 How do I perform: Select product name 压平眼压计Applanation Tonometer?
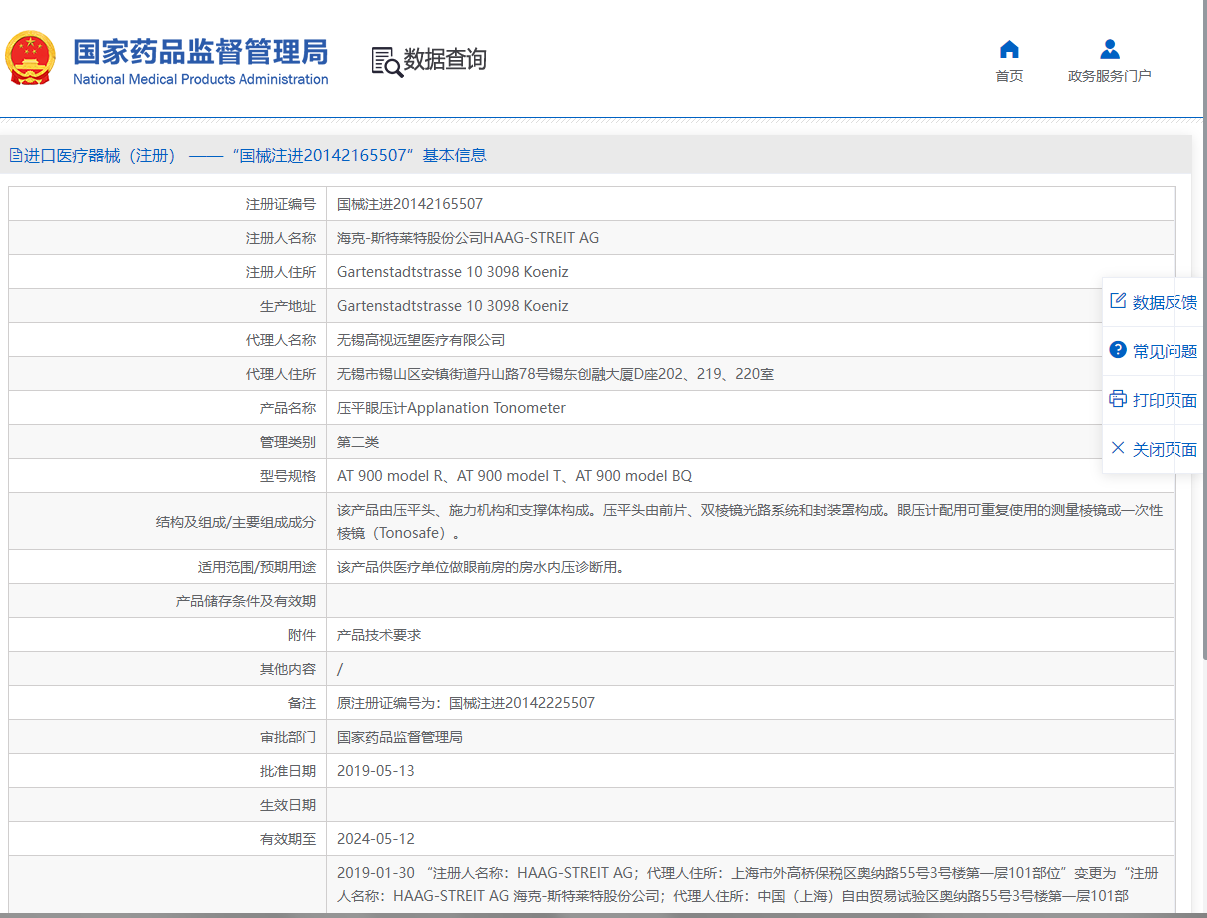tap(451, 408)
